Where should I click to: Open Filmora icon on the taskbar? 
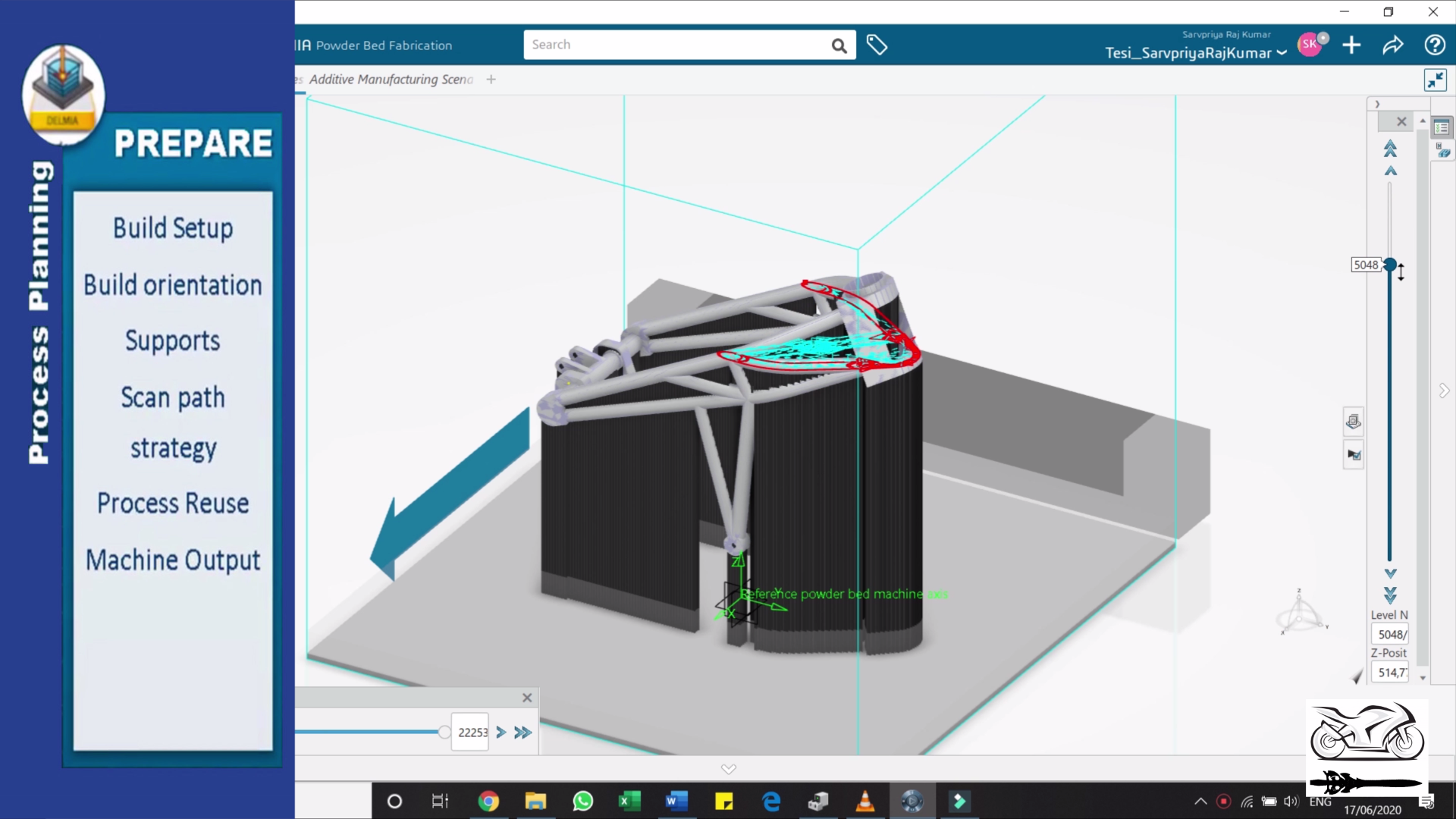click(x=959, y=802)
